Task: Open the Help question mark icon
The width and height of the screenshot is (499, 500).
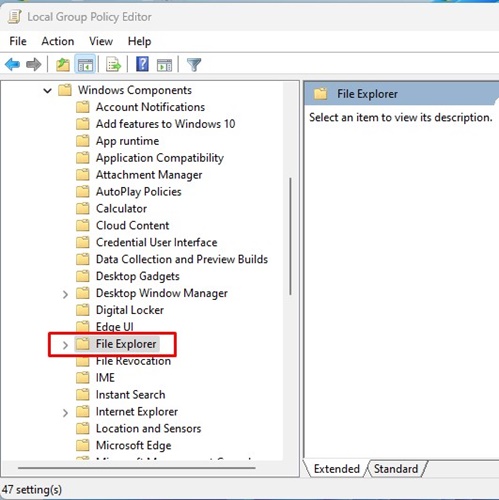Action: [142, 64]
